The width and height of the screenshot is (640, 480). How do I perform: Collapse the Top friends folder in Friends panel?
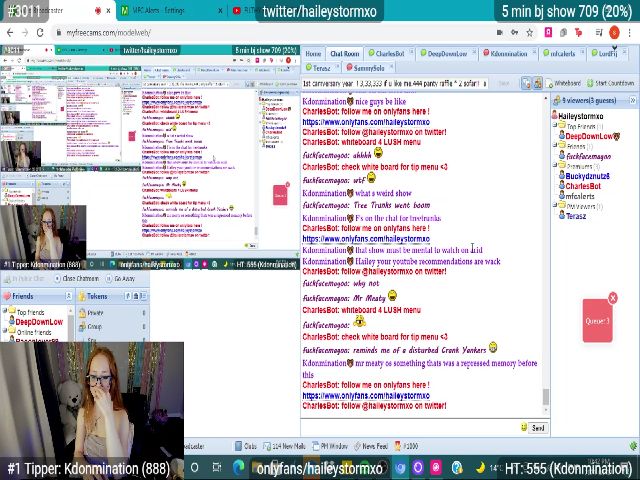tap(5, 311)
